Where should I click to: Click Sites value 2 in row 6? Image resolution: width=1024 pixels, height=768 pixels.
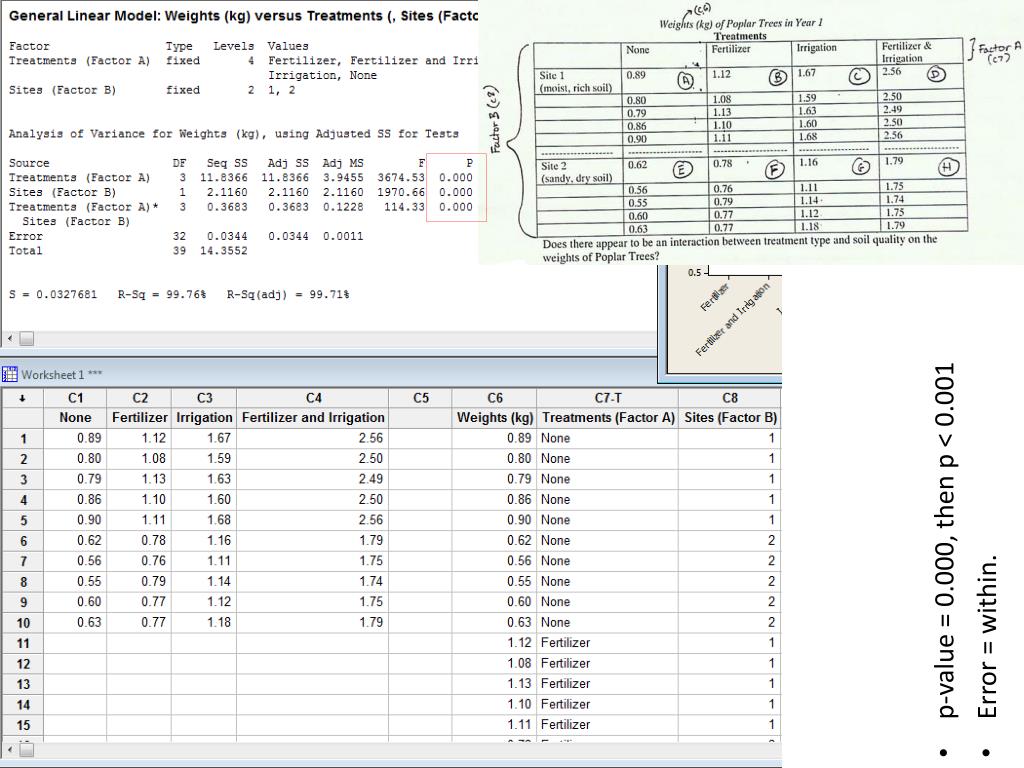(729, 541)
